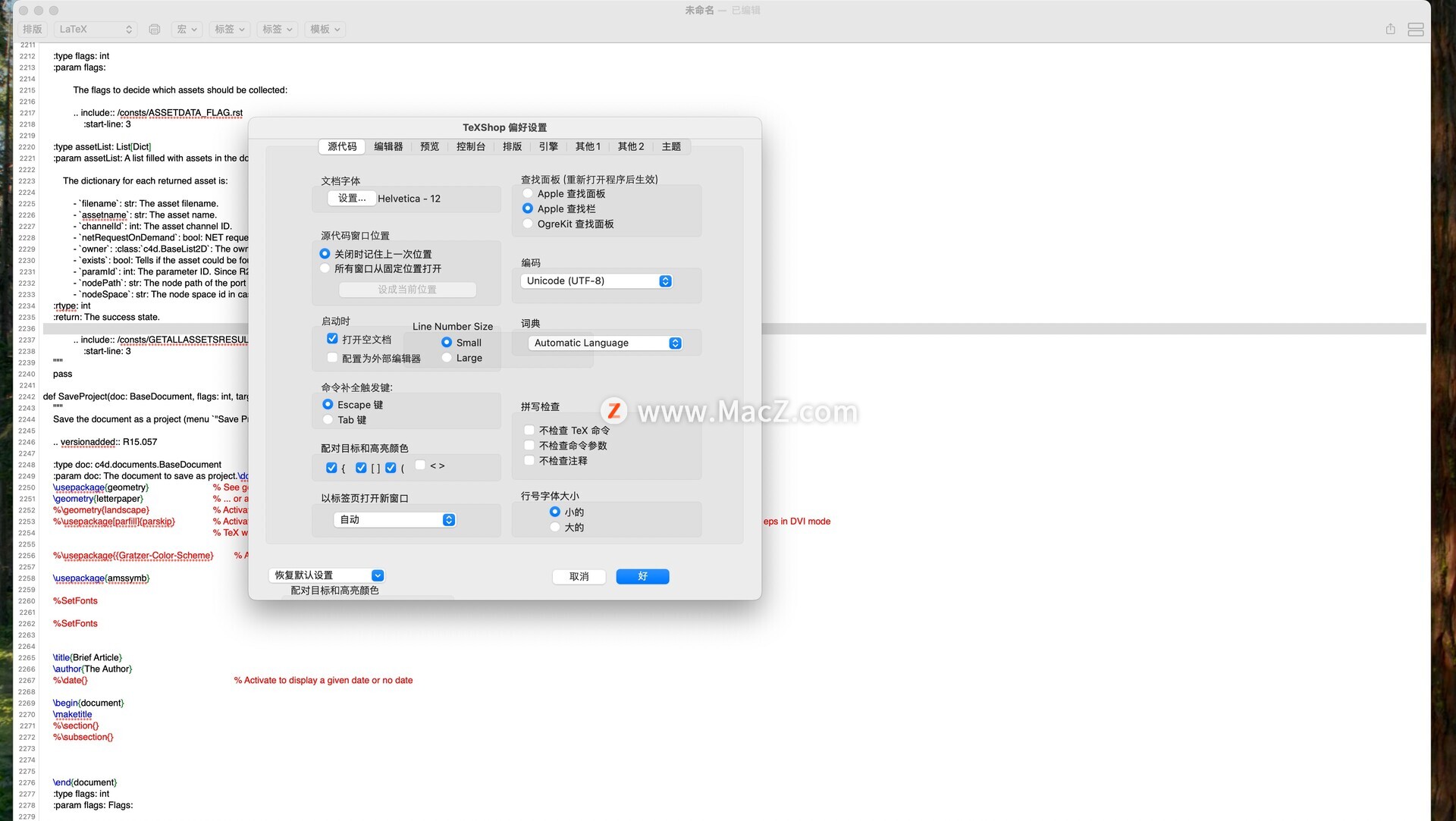The width and height of the screenshot is (1456, 821).
Task: Open the 自动 tabbed window dropdown
Action: (x=394, y=520)
